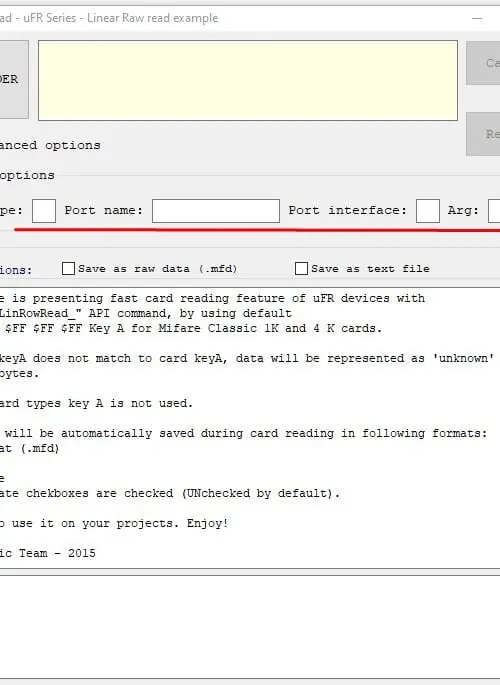Click the yellow status display area
500x685 pixels.
[x=248, y=80]
